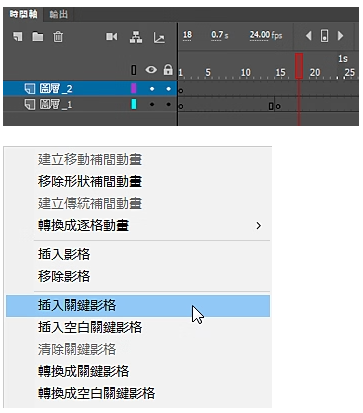Image resolution: width=363 pixels, height=413 pixels.
Task: Select keyframe near frame 15 on 圖層_1
Action: point(278,106)
